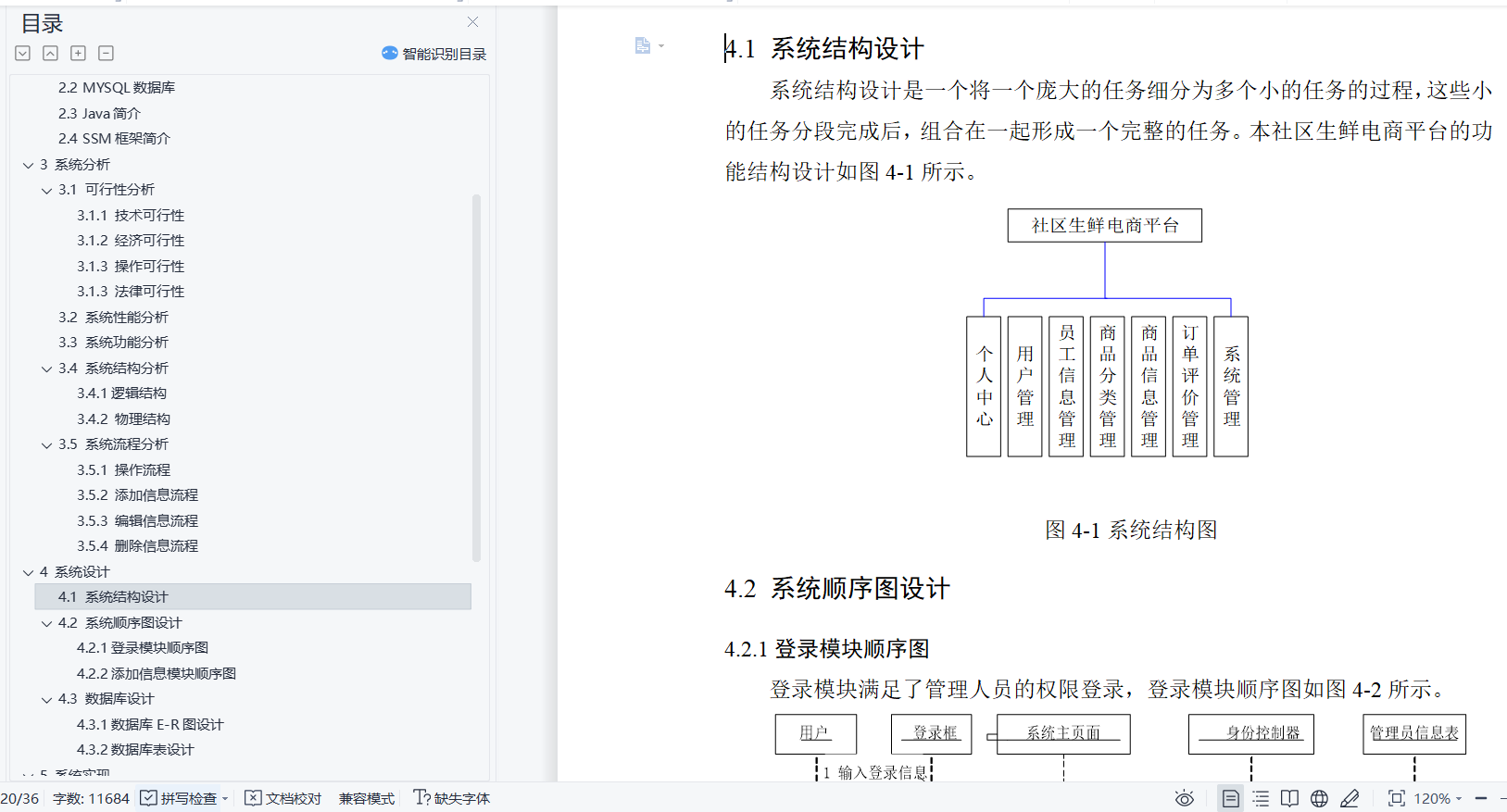The image size is (1507, 812).
Task: Navigate to '4.3.1 数据库 E-R 图设计' entry
Action: point(150,724)
